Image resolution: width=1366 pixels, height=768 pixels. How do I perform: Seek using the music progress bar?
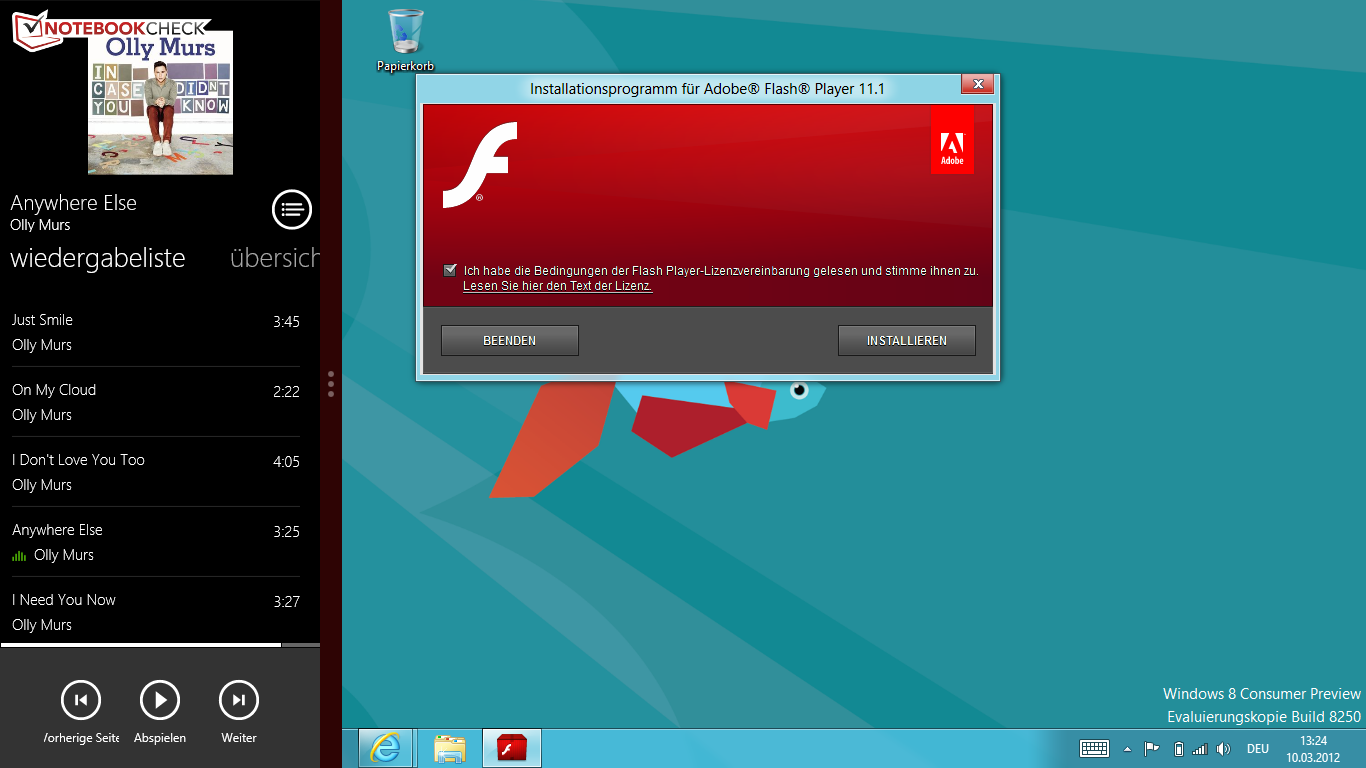(x=160, y=645)
